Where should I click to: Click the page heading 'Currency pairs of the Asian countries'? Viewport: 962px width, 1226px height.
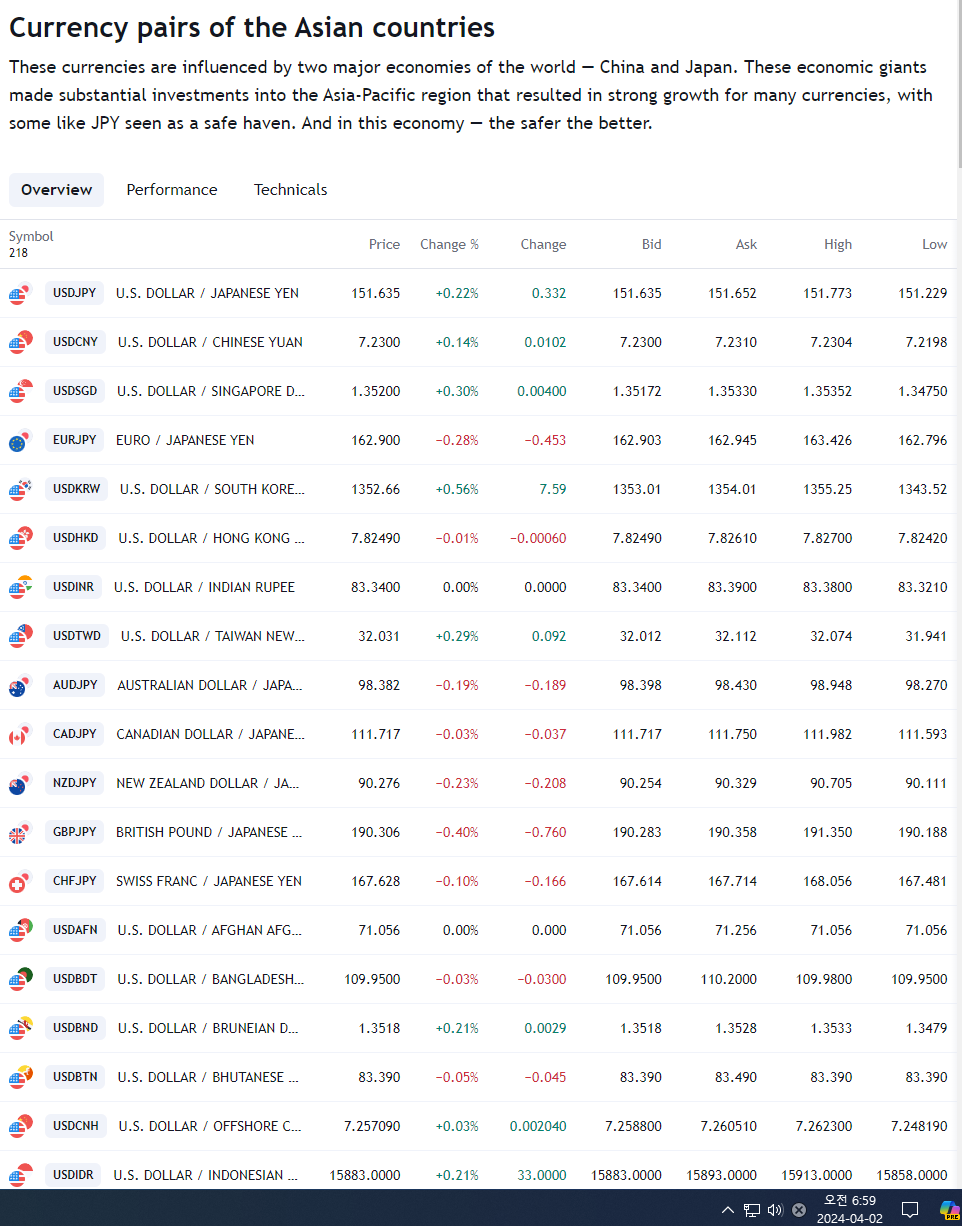[x=252, y=27]
